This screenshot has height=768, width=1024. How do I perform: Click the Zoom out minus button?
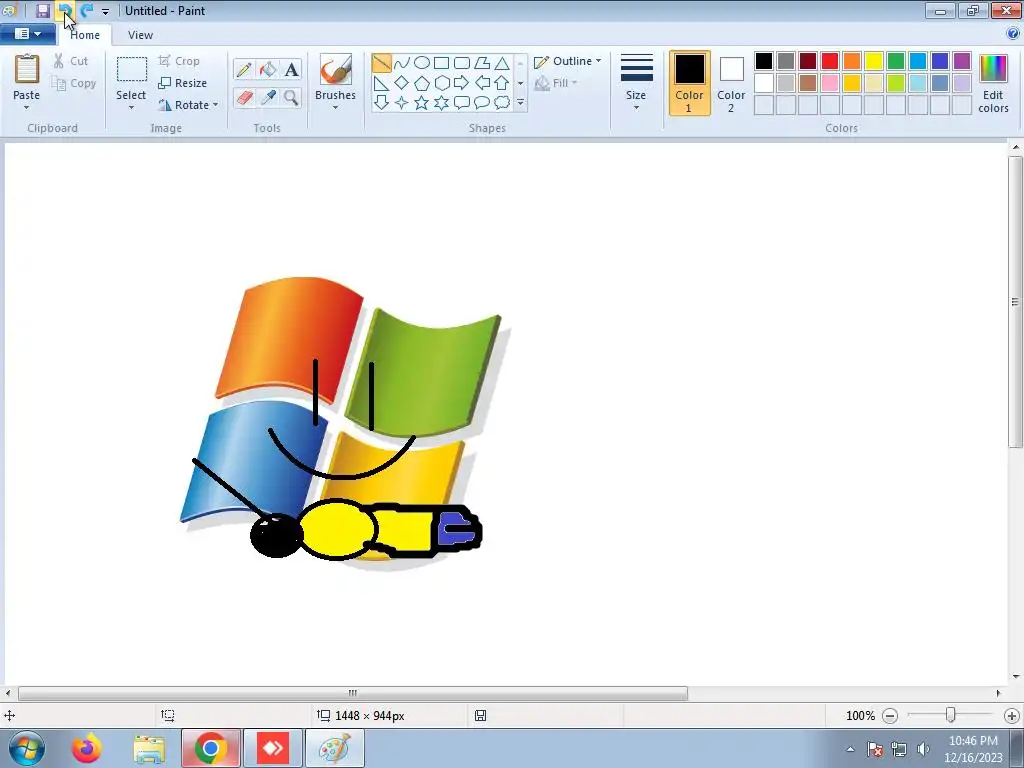tap(889, 716)
